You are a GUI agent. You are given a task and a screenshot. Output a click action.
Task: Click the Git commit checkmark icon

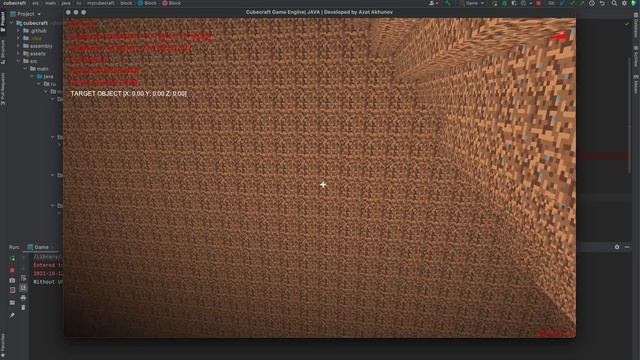pyautogui.click(x=572, y=3)
